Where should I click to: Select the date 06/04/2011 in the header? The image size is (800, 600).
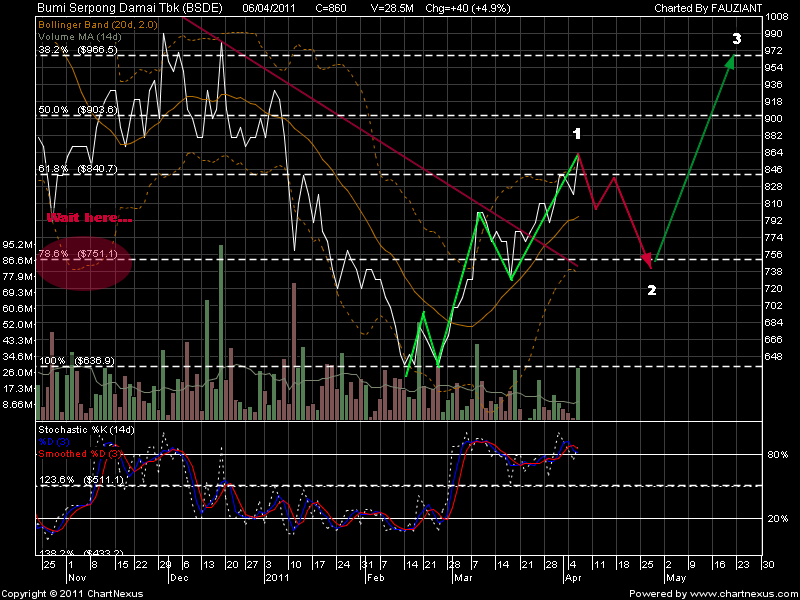268,8
